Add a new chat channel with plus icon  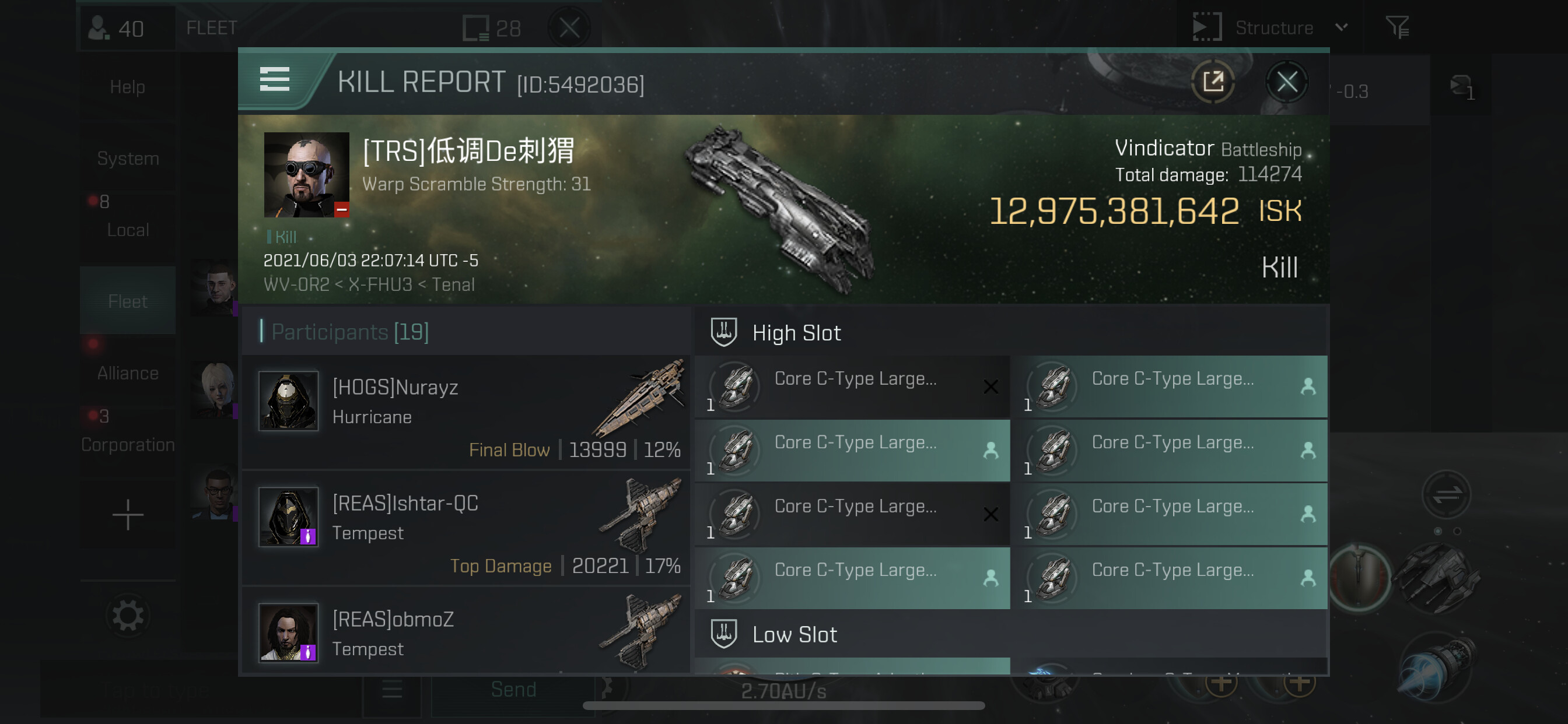128,515
